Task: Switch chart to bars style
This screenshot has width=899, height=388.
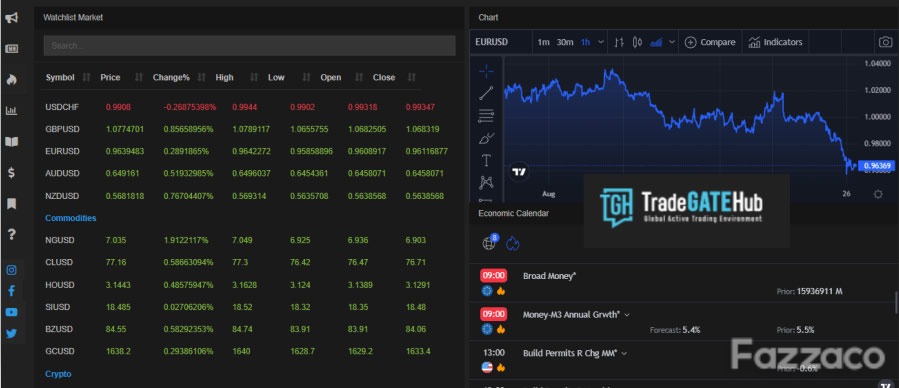Action: coord(619,42)
